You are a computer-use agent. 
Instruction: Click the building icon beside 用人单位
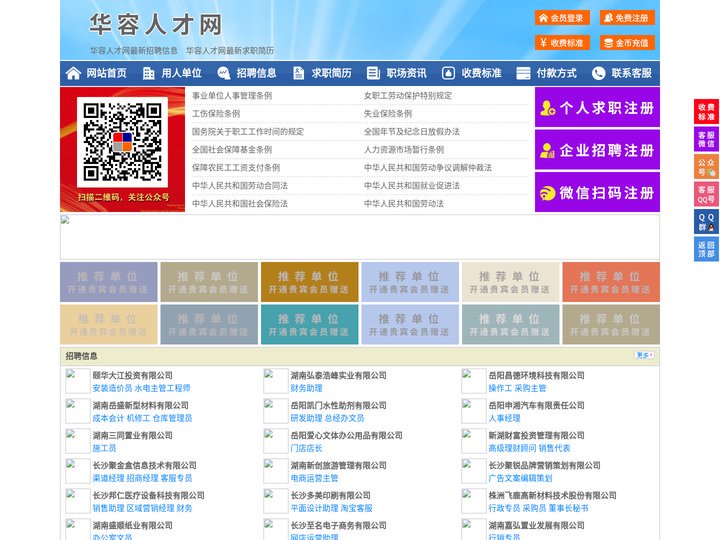tap(148, 73)
